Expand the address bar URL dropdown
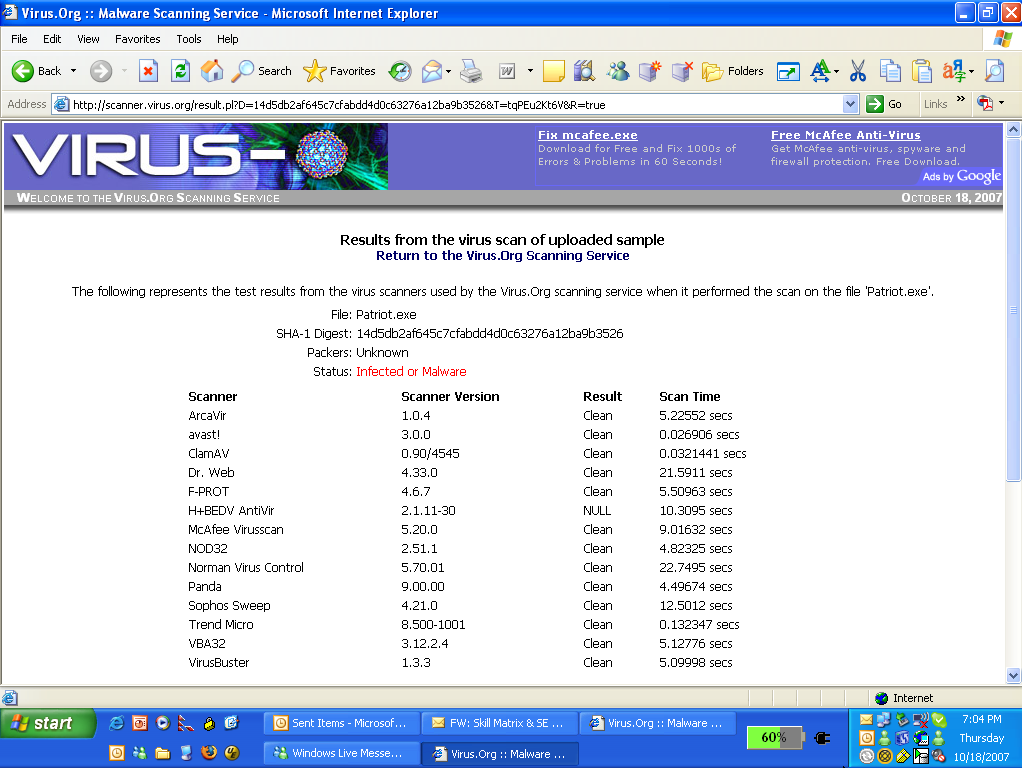This screenshot has width=1022, height=768. [850, 104]
